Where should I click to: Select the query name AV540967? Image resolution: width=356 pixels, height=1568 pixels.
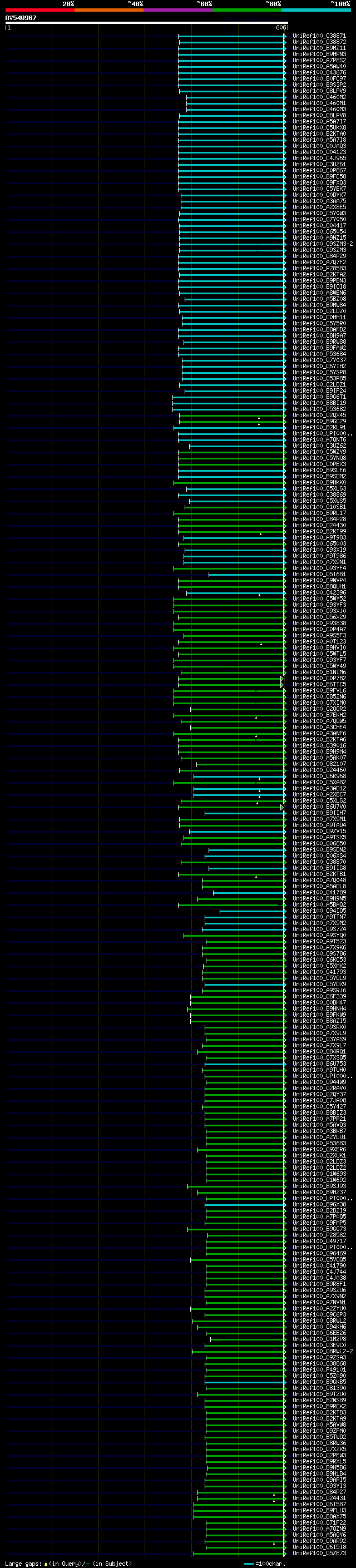point(21,18)
